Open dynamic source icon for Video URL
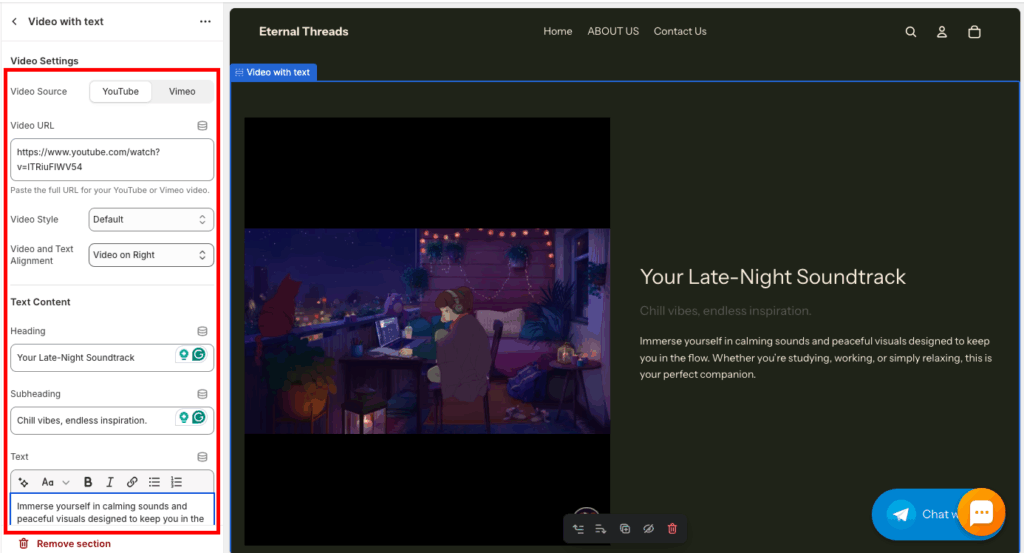Screen dimensions: 1024x553 tap(202, 125)
